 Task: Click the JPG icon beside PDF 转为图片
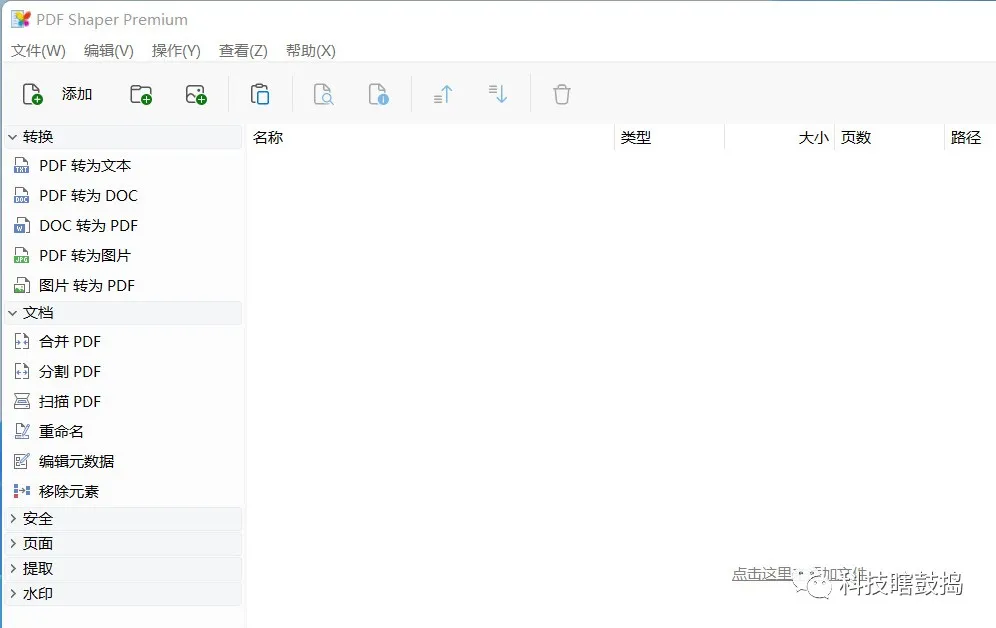(x=22, y=255)
